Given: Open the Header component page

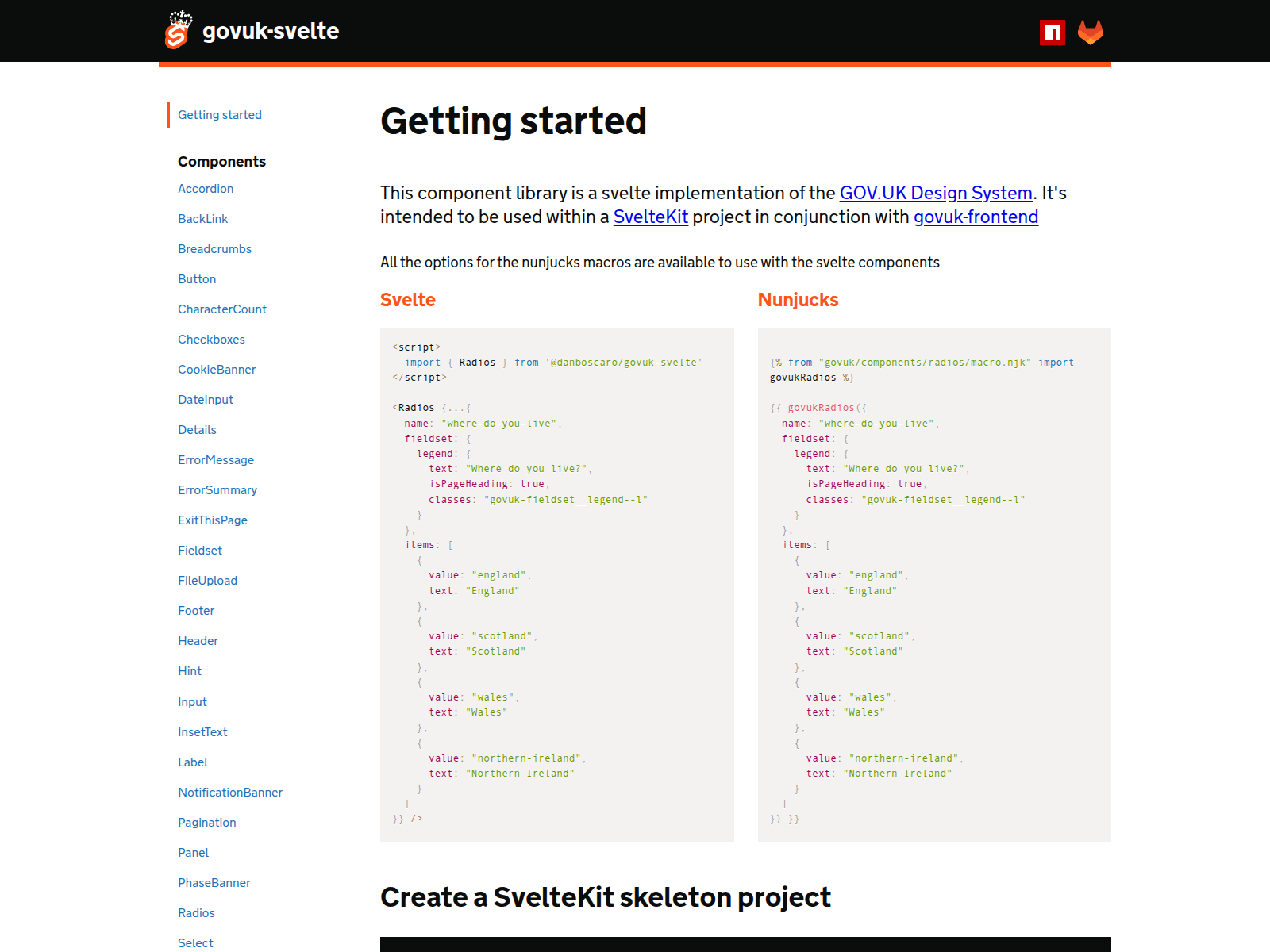Looking at the screenshot, I should pyautogui.click(x=198, y=641).
